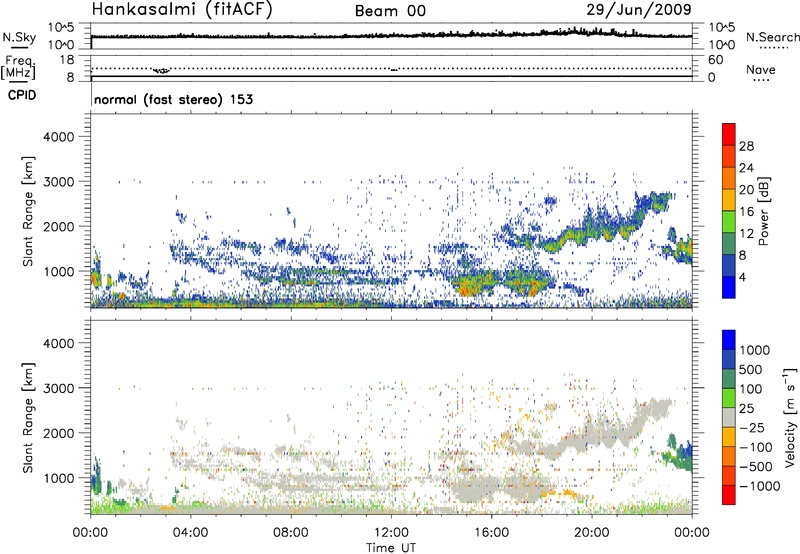This screenshot has width=800, height=554.
Task: Click the 'N.Sky' legend label
Action: (x=19, y=37)
